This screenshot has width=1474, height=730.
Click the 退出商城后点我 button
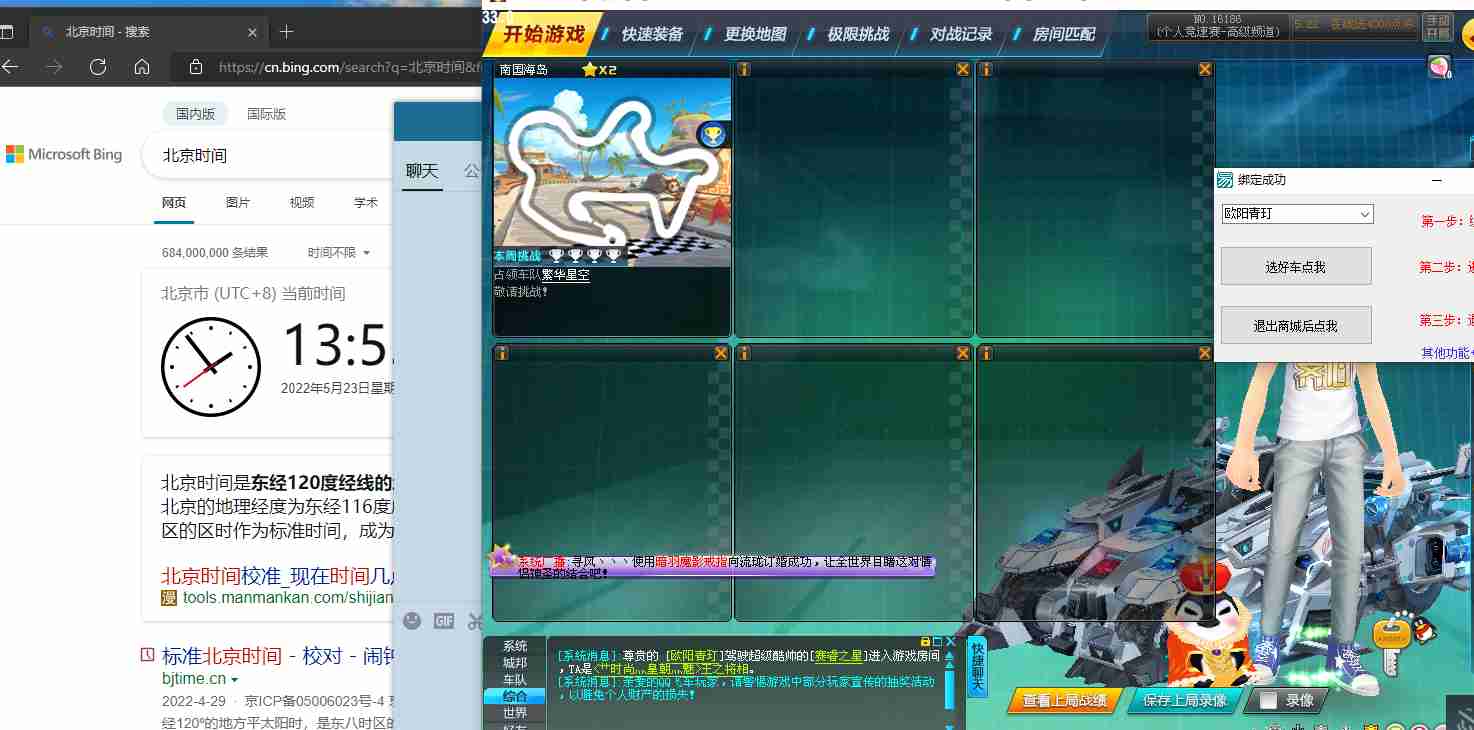click(x=1295, y=325)
